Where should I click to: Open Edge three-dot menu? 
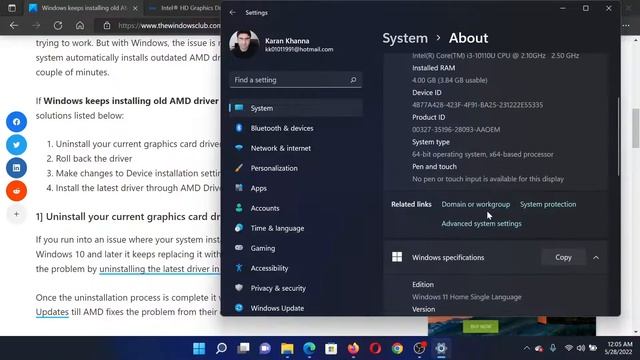pos(626,25)
